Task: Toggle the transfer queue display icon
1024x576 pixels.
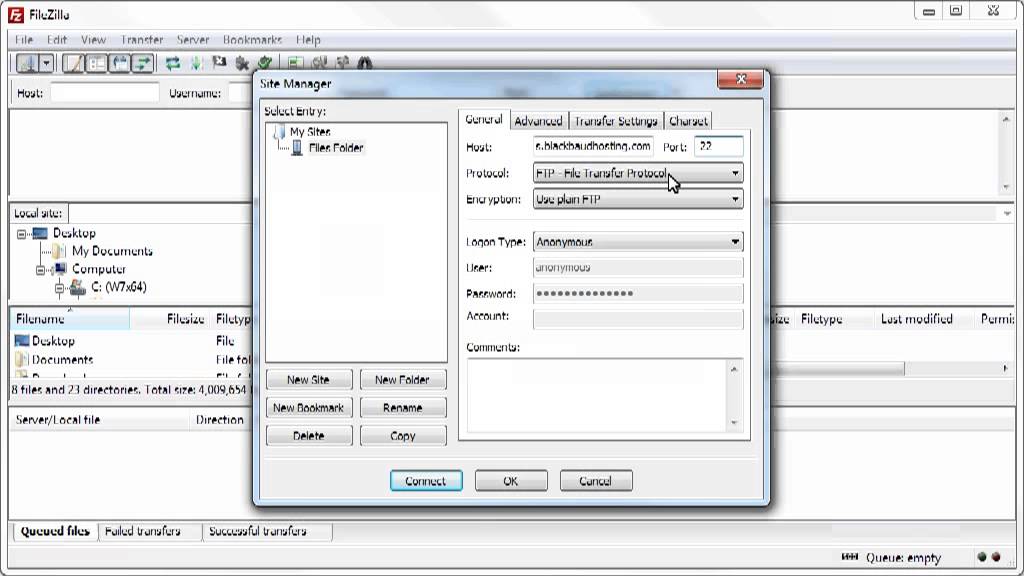Action: click(x=143, y=63)
